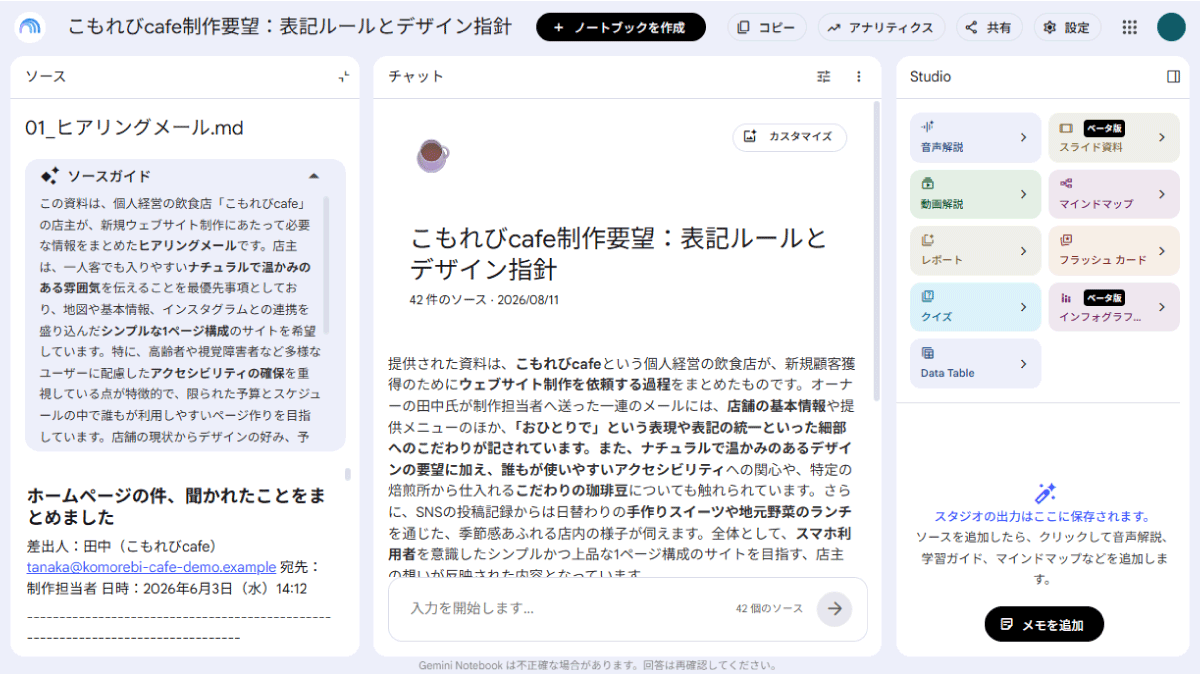Click the コピー button
1200x675 pixels.
coord(767,27)
